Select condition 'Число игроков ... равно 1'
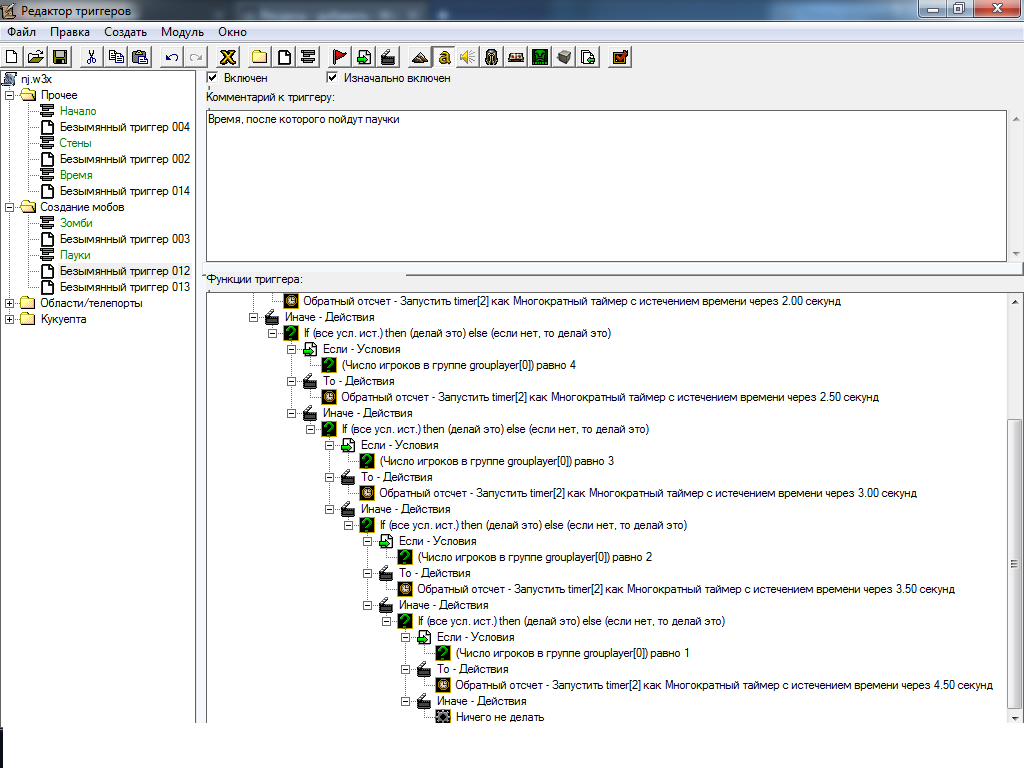This screenshot has width=1024, height=768. 572,653
